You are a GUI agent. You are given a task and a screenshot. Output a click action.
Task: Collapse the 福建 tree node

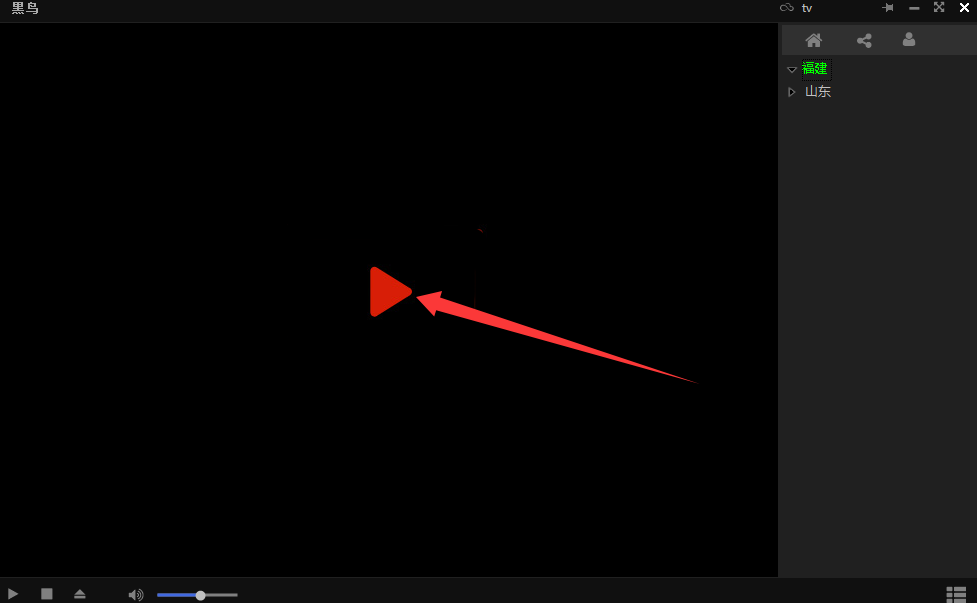[791, 69]
